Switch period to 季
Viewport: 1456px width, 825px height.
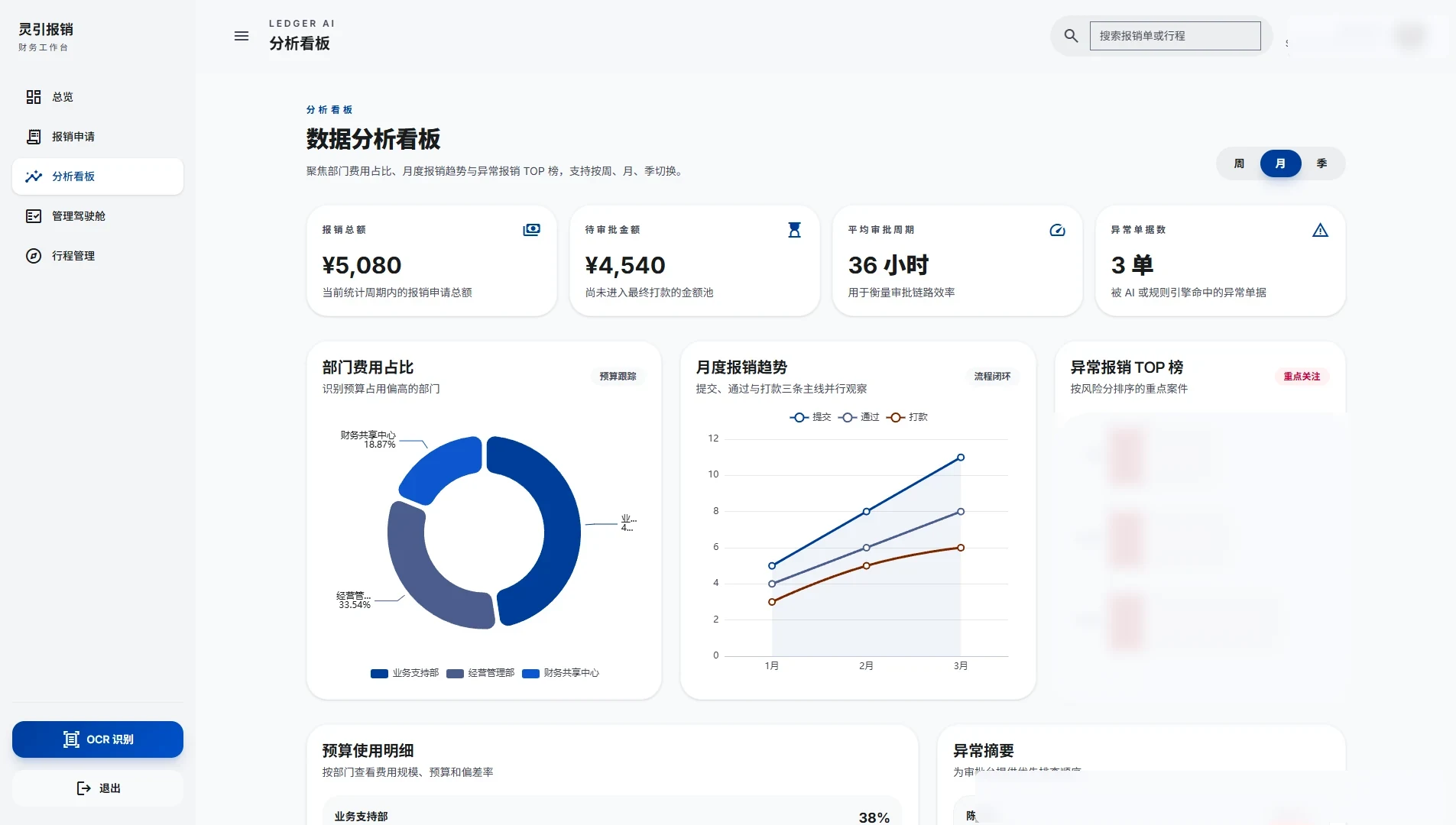[1321, 163]
